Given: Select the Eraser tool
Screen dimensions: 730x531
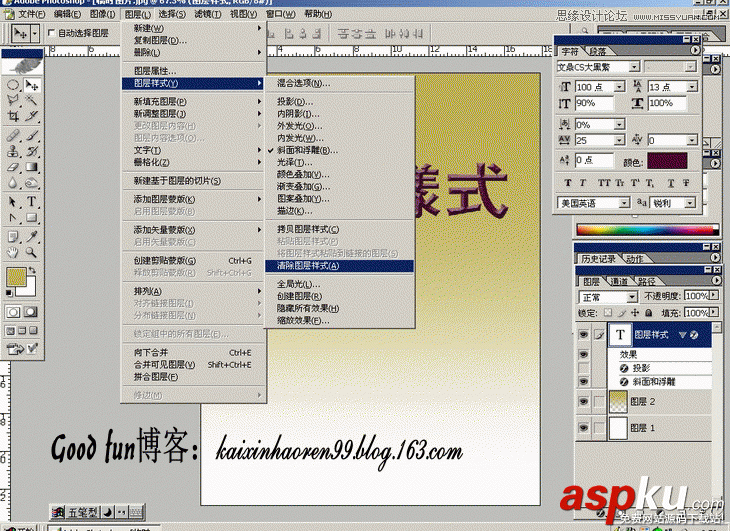Looking at the screenshot, I should click(x=13, y=167).
